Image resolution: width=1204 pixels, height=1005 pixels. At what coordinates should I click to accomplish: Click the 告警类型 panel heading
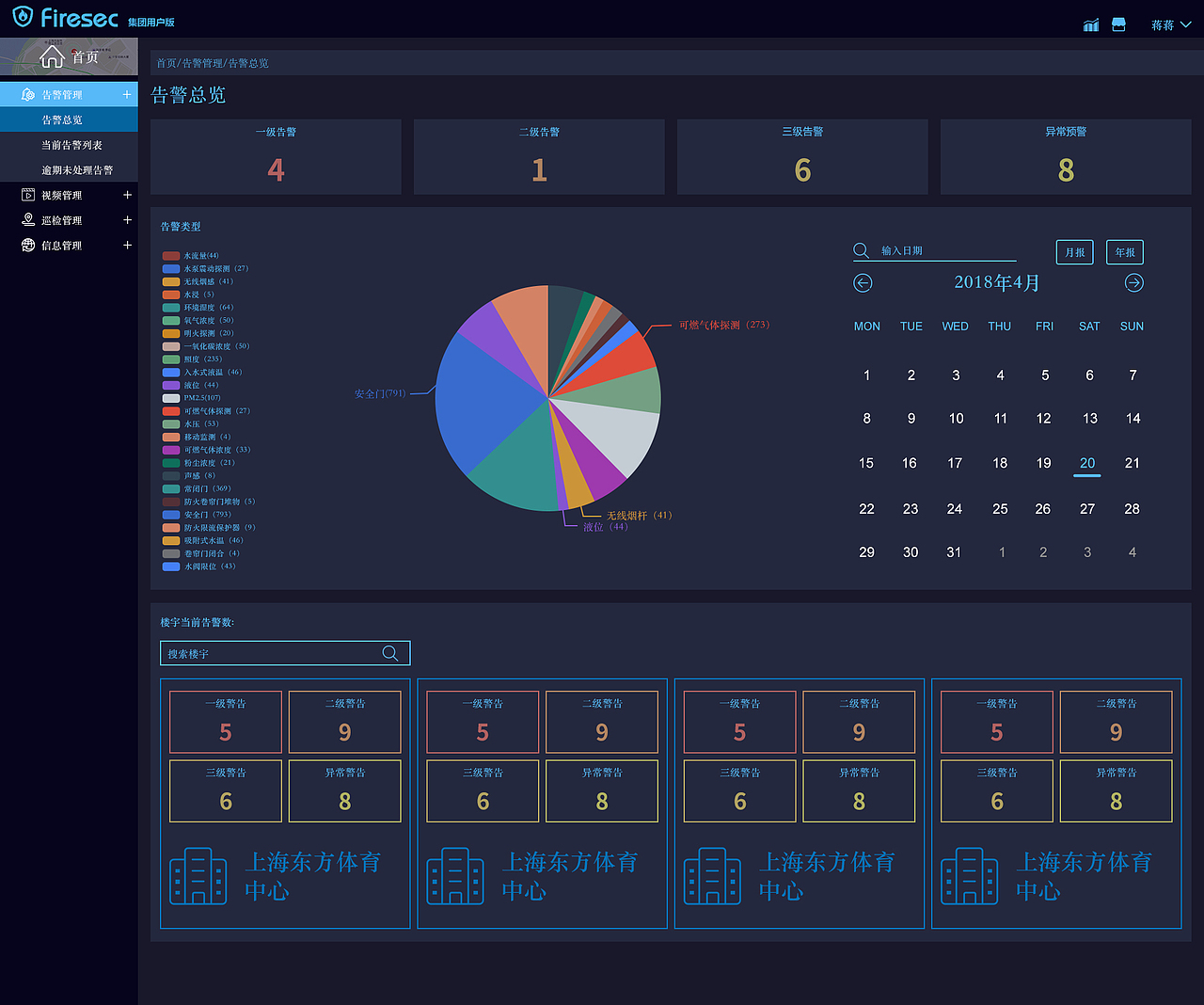point(181,227)
